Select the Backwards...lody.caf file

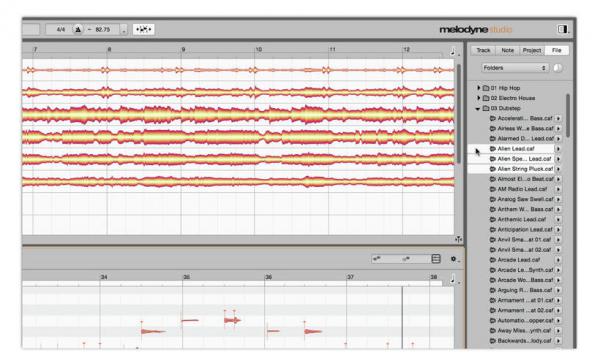click(x=524, y=340)
